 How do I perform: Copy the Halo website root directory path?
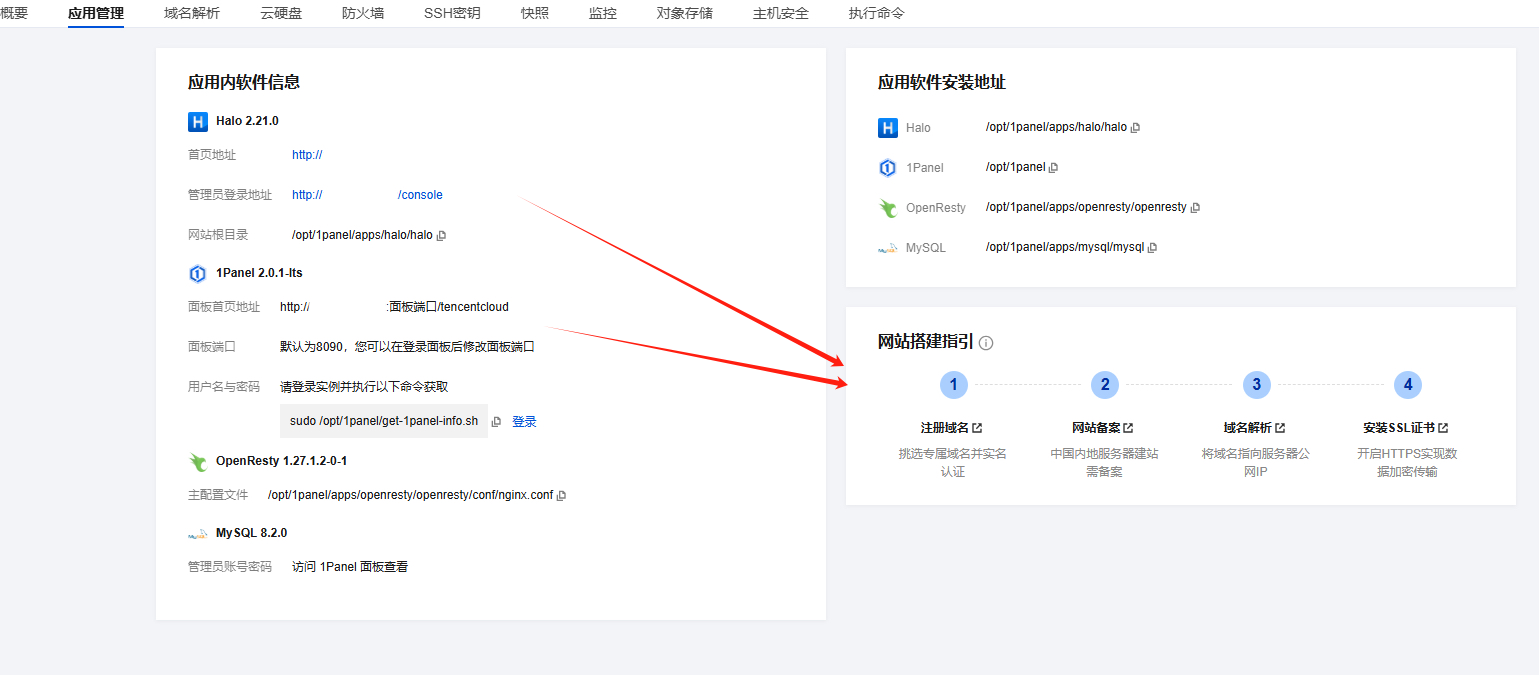tap(442, 236)
